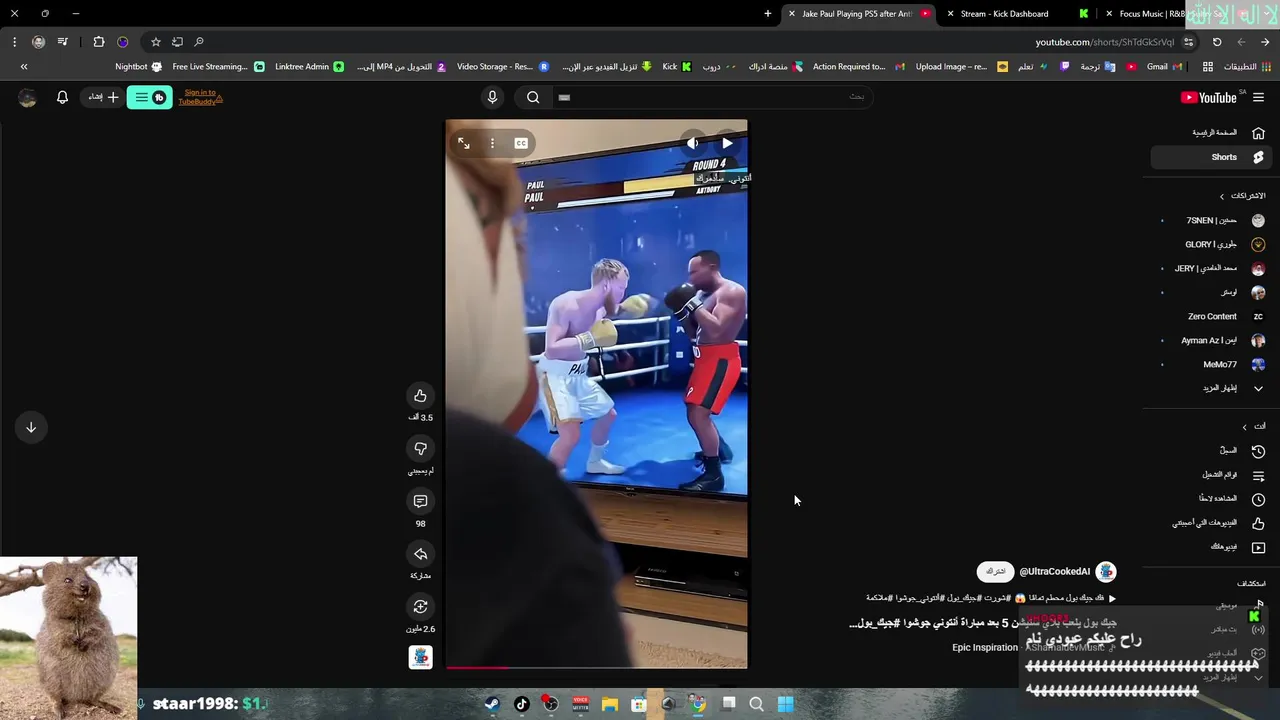The height and width of the screenshot is (720, 1280).
Task: Open the Create (إنشاء) button
Action: (x=104, y=97)
